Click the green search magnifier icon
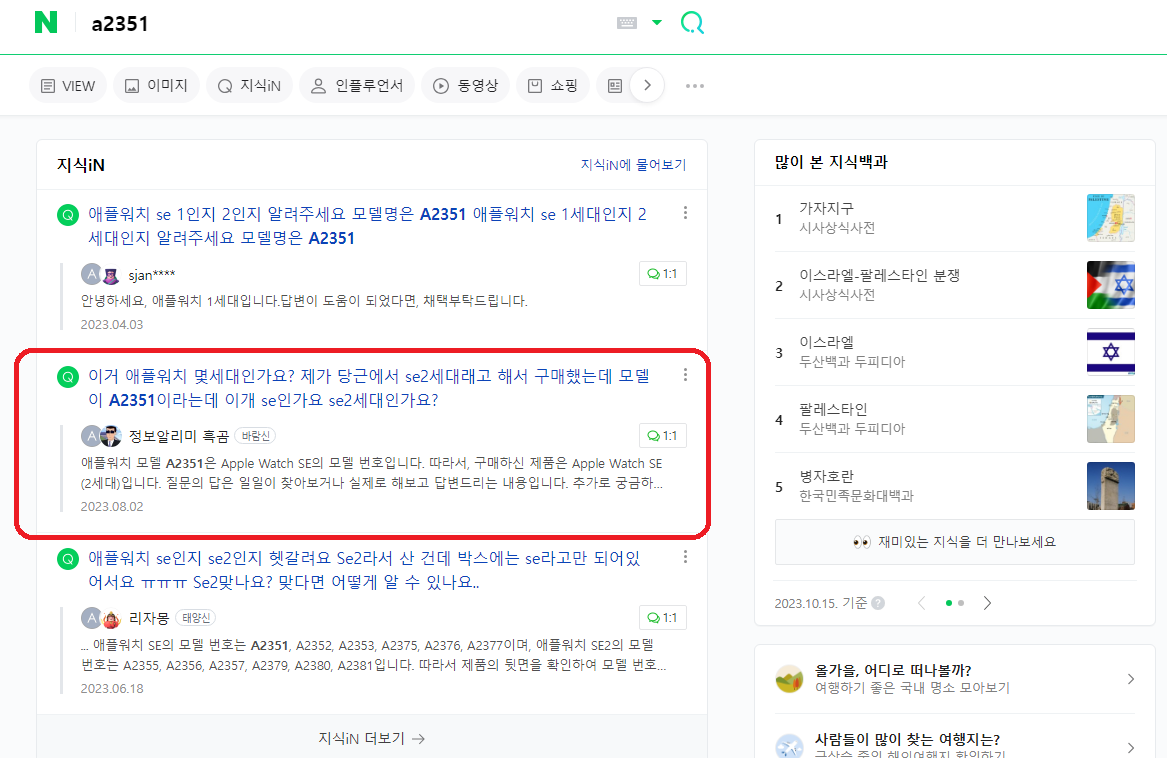 click(x=692, y=23)
